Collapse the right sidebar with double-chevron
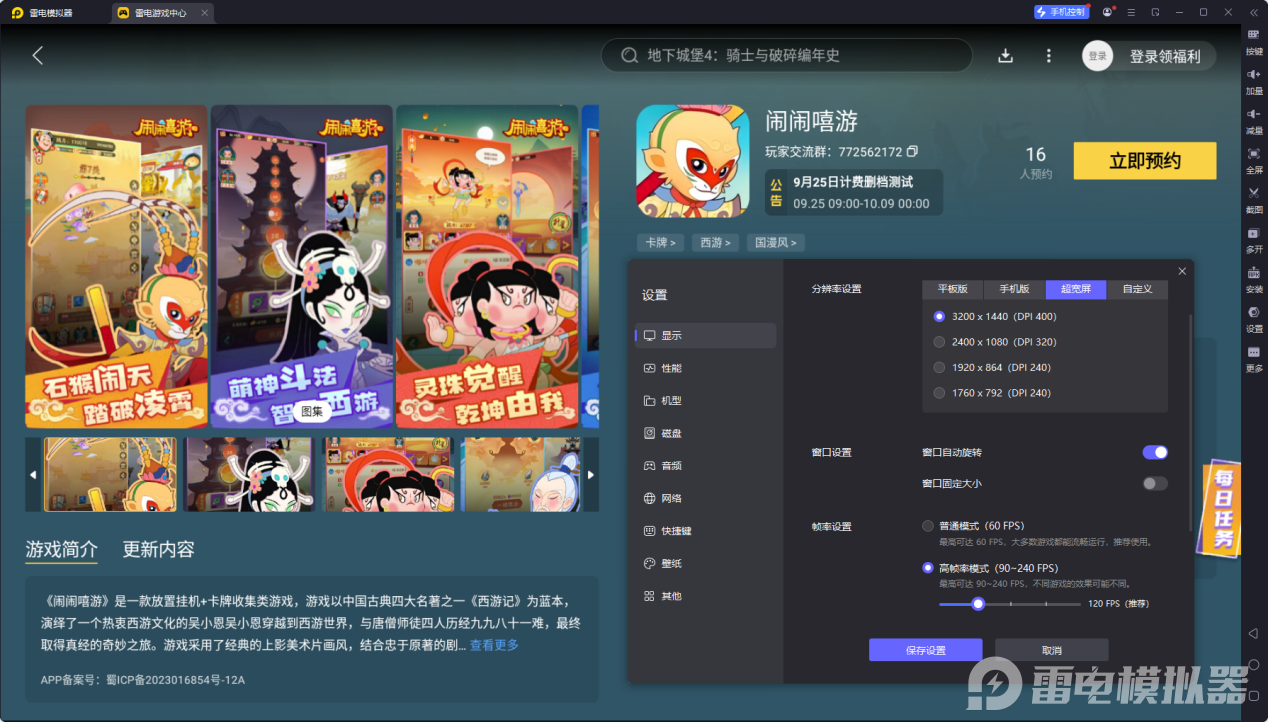1268x722 pixels. click(x=1254, y=12)
